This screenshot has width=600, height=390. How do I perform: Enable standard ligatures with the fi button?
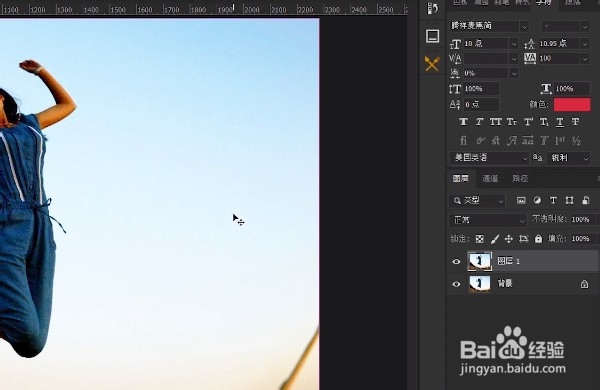(x=463, y=140)
